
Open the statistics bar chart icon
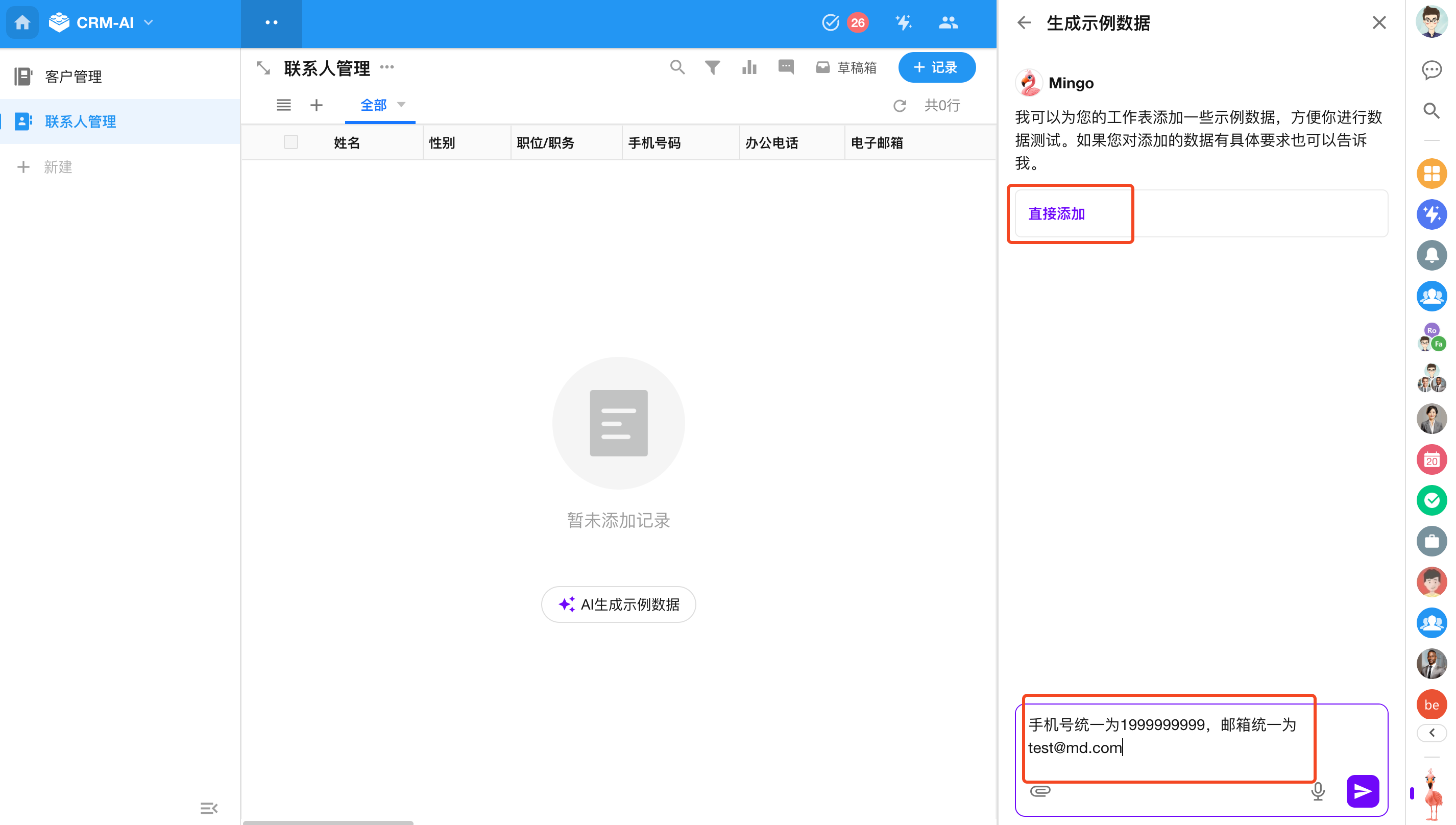click(749, 67)
